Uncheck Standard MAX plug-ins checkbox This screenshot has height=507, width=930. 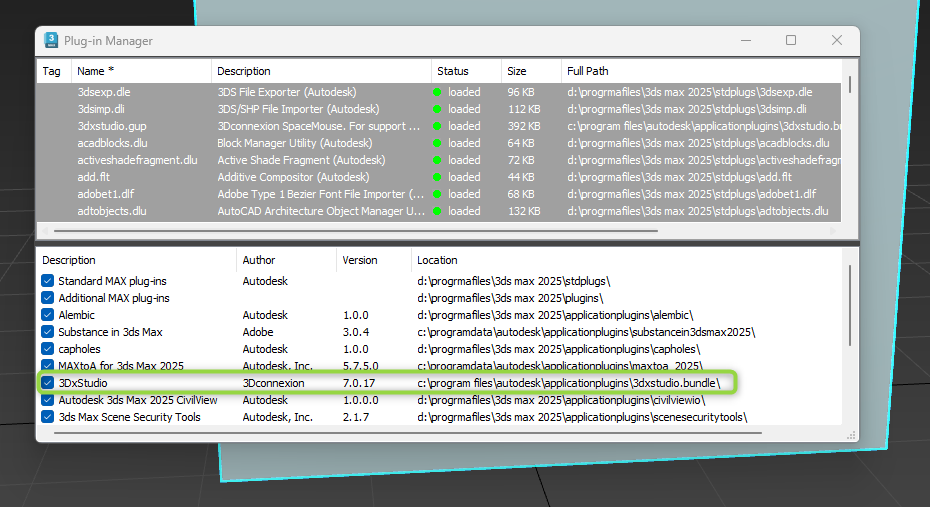(x=47, y=280)
